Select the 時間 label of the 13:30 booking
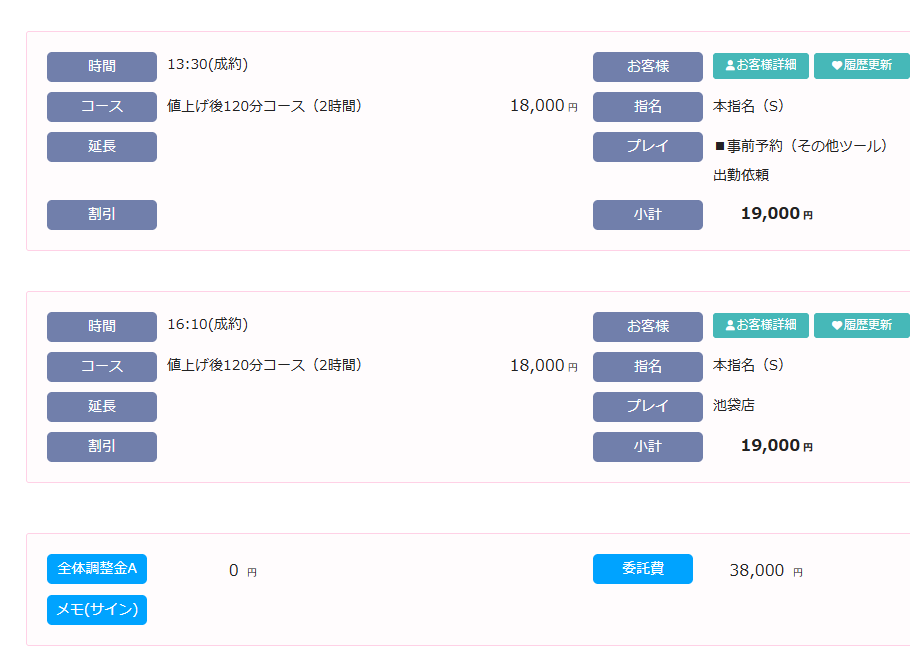The height and width of the screenshot is (648, 910). point(102,67)
